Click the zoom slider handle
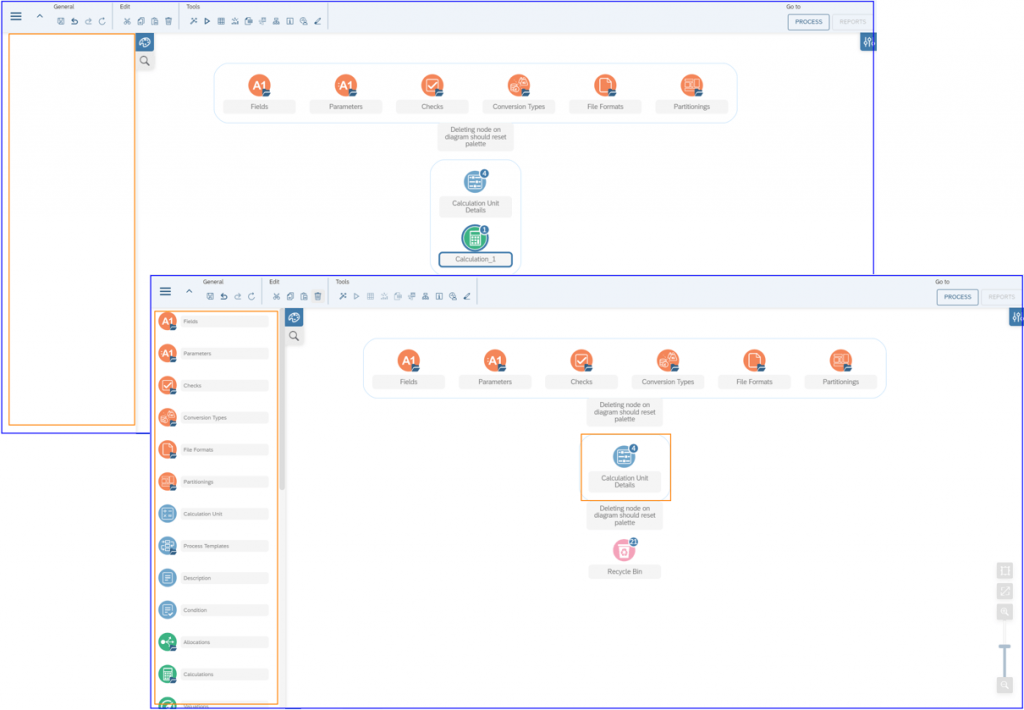Screen dimensions: 1024x710 point(1004,647)
